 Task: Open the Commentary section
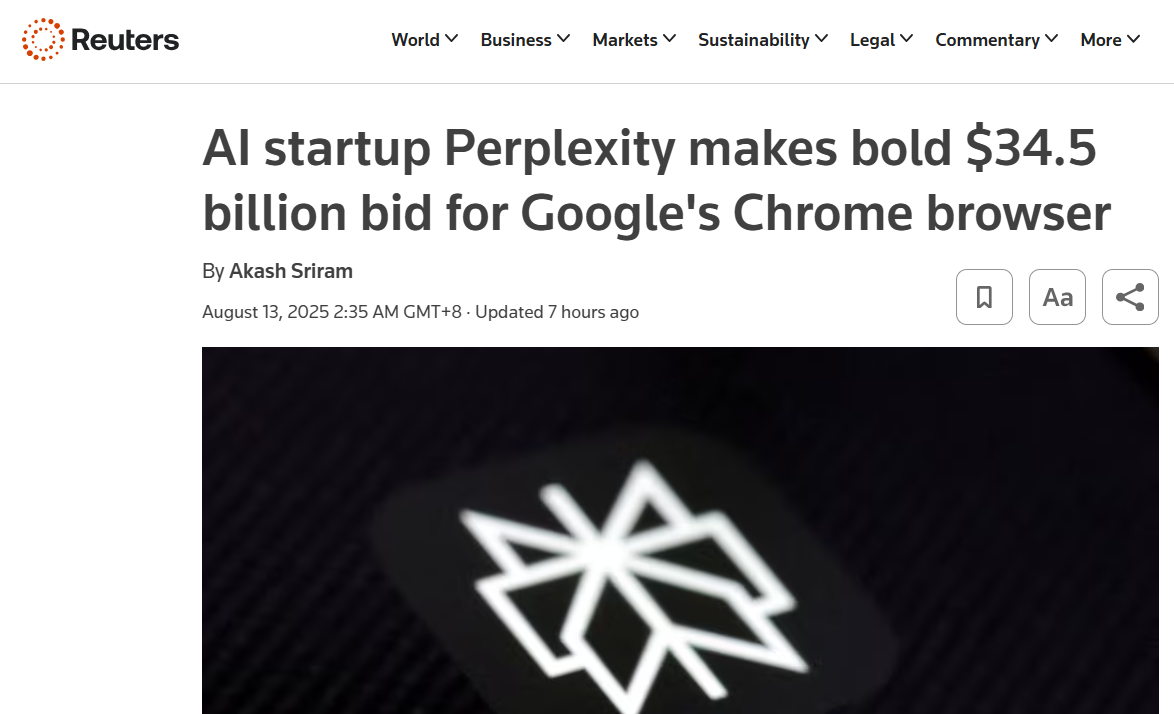pyautogui.click(x=987, y=40)
